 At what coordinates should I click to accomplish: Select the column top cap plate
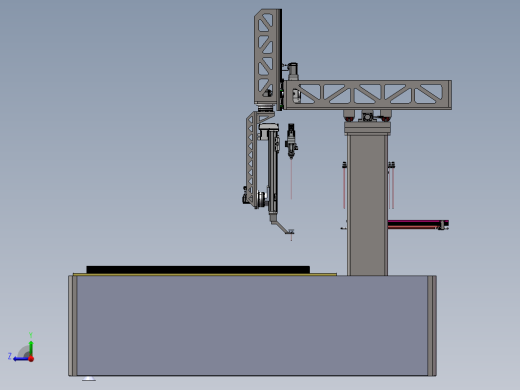[367, 128]
